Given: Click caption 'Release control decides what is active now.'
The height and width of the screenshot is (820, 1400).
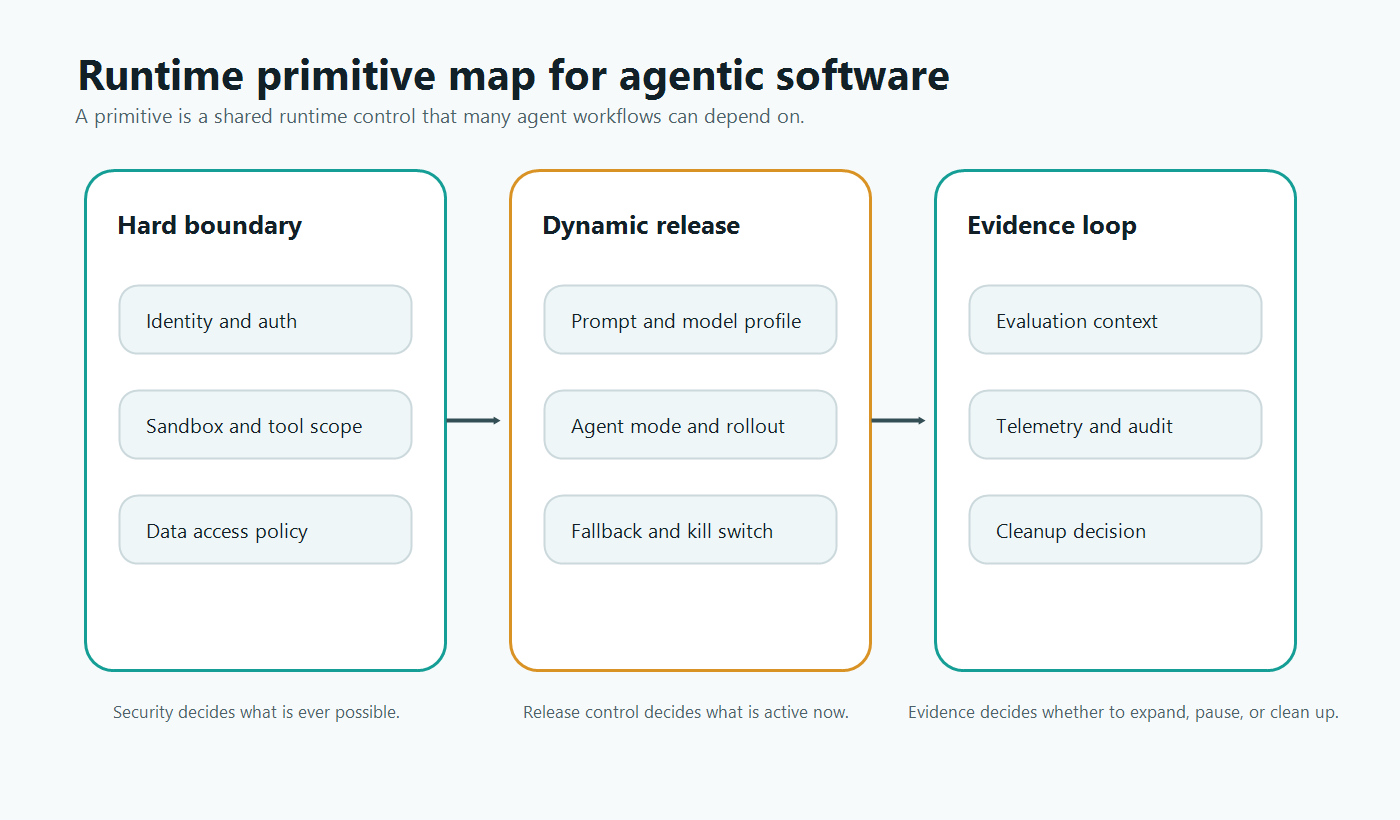Looking at the screenshot, I should [686, 713].
